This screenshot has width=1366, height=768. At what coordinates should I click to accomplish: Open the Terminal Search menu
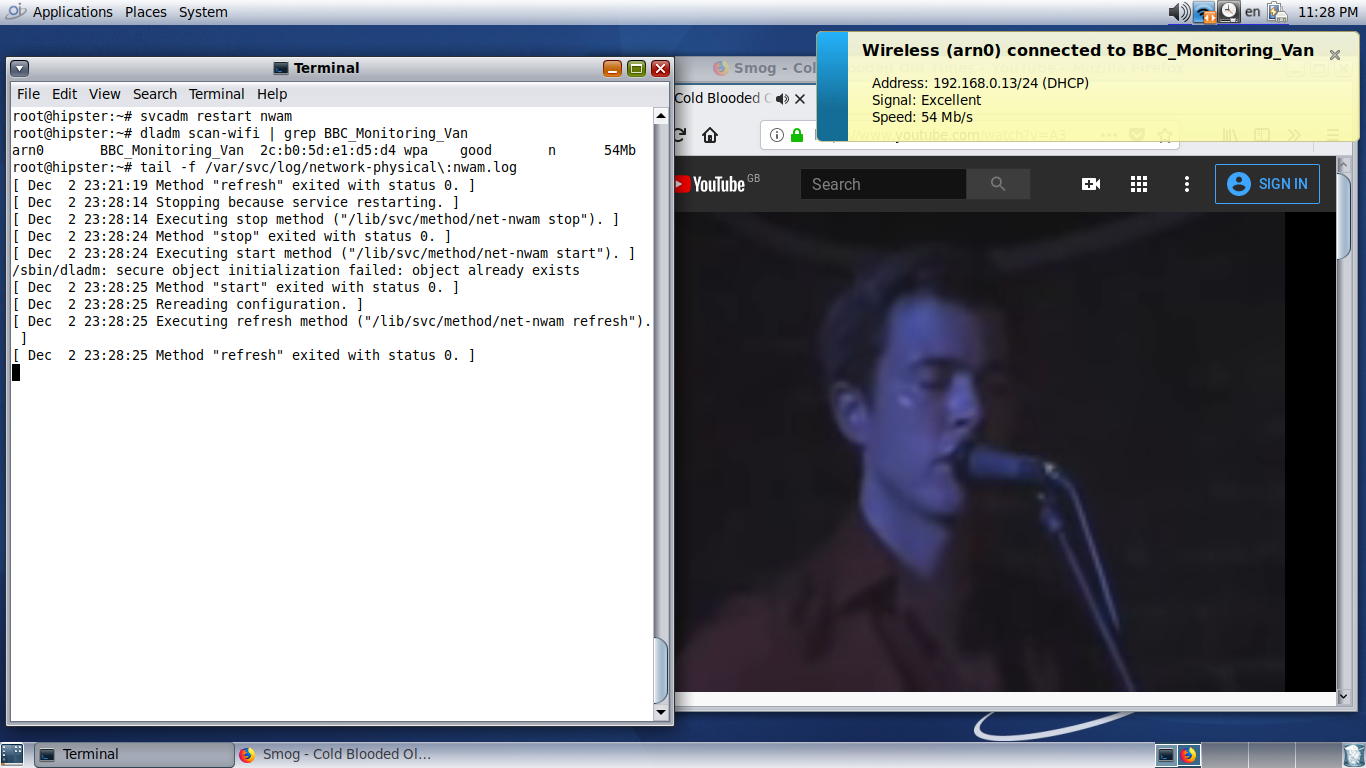tap(155, 94)
